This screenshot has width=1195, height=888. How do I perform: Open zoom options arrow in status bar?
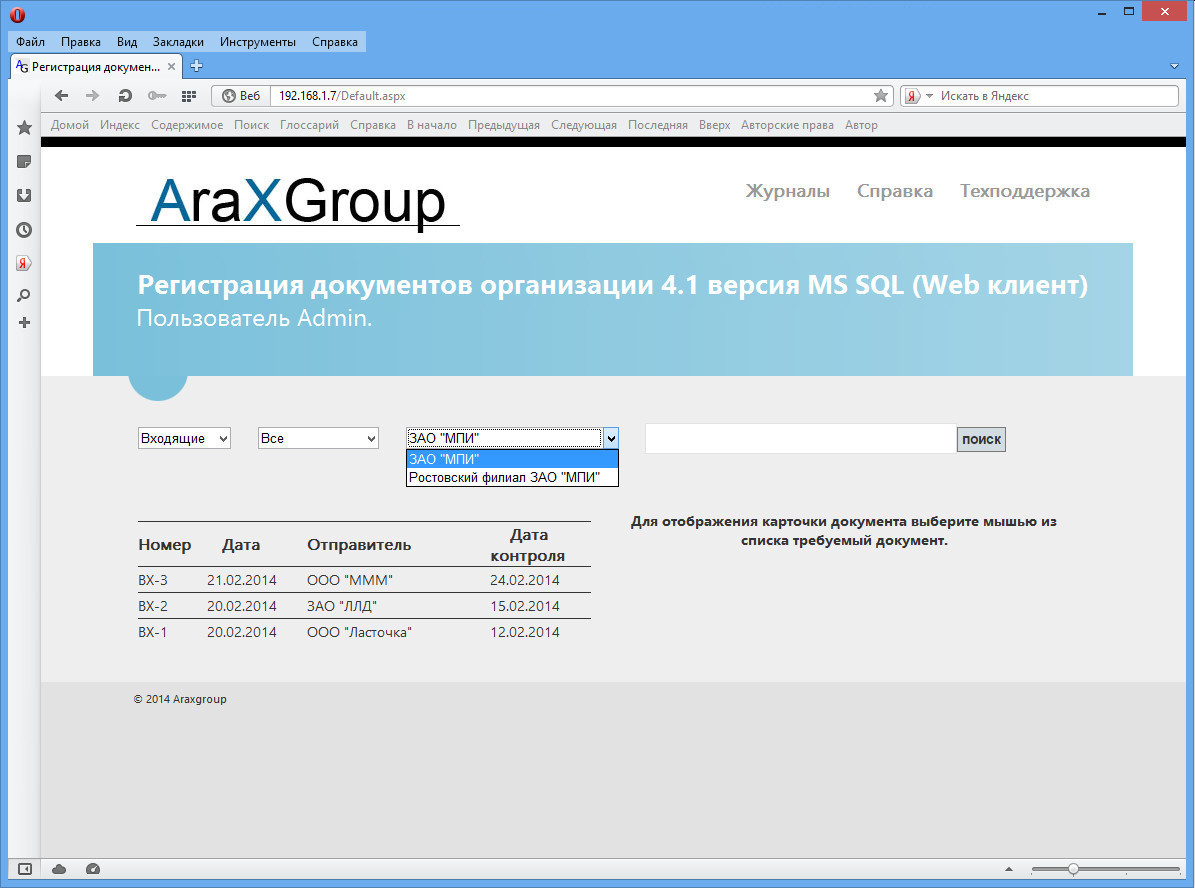pos(1009,869)
